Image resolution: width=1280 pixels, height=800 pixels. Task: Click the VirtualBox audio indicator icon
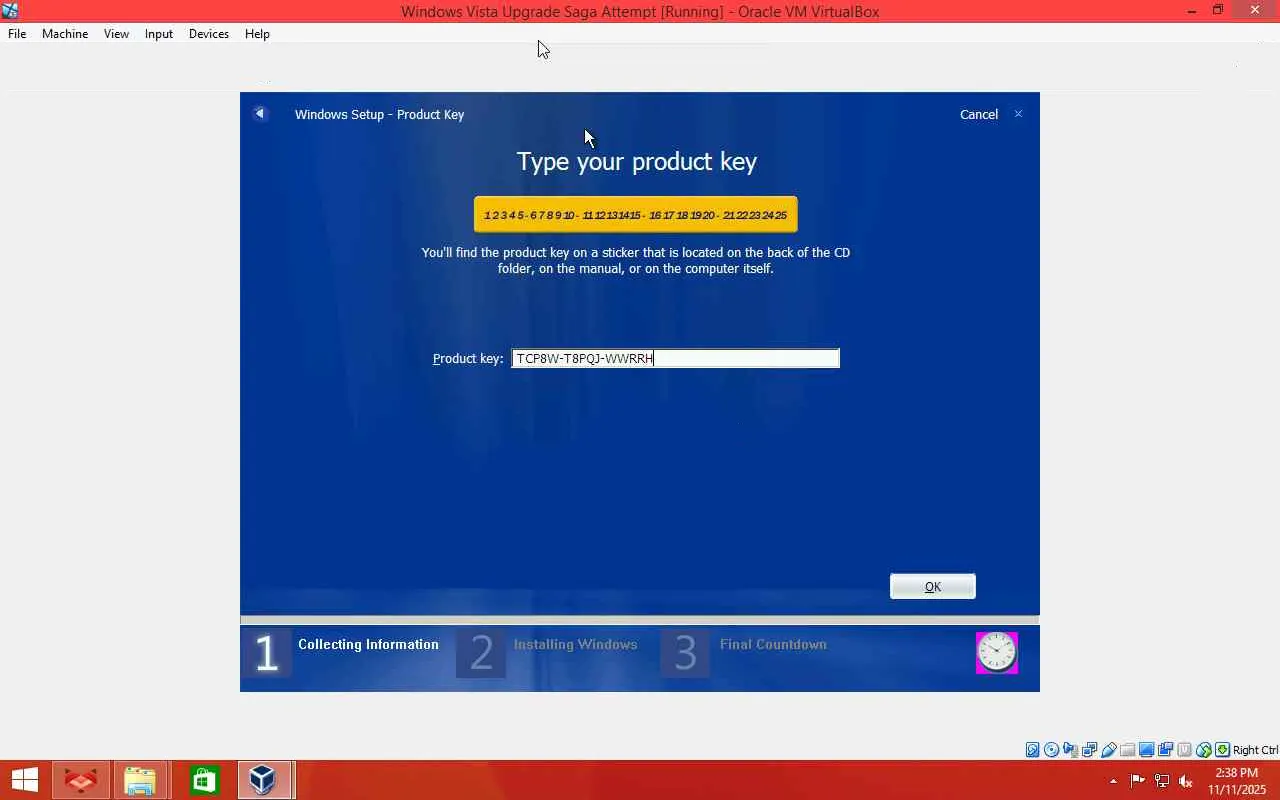click(x=1071, y=750)
